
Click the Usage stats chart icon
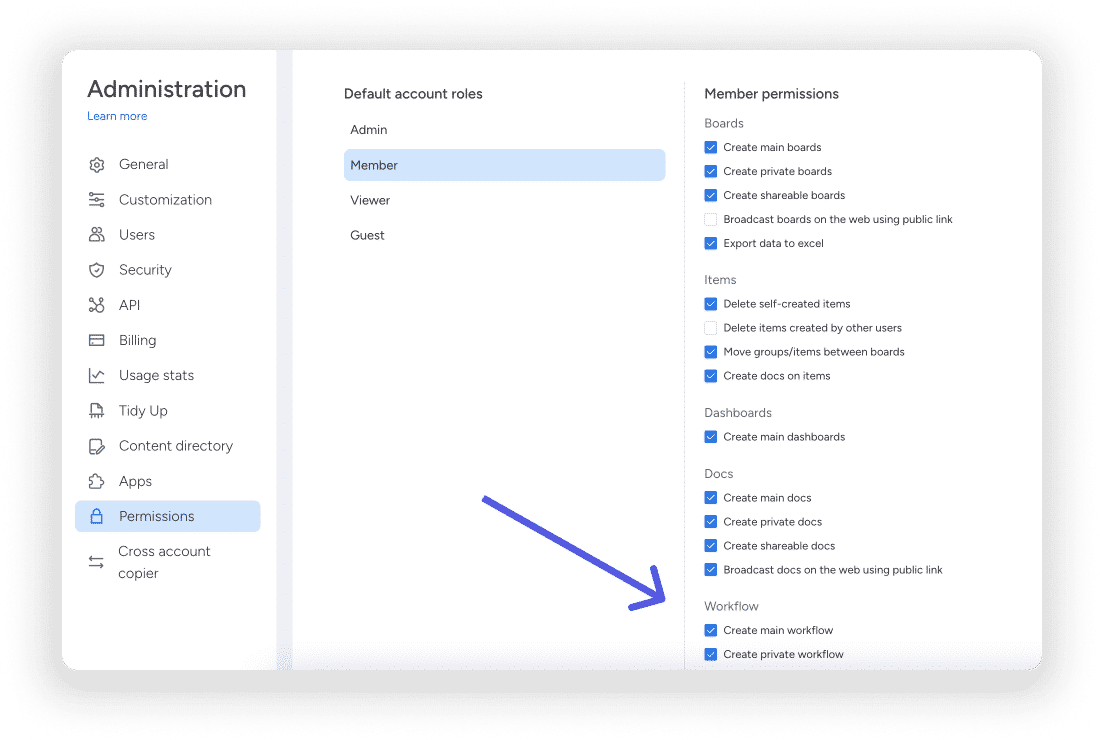point(97,376)
